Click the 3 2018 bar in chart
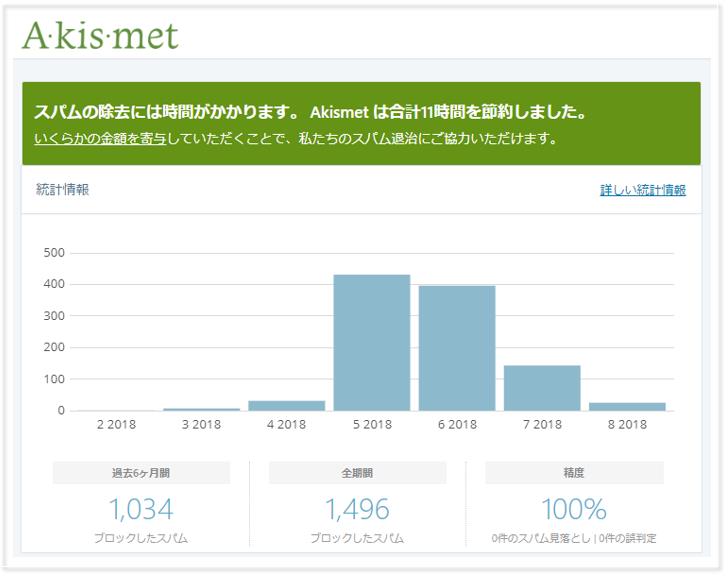The width and height of the screenshot is (728, 577). [202, 409]
